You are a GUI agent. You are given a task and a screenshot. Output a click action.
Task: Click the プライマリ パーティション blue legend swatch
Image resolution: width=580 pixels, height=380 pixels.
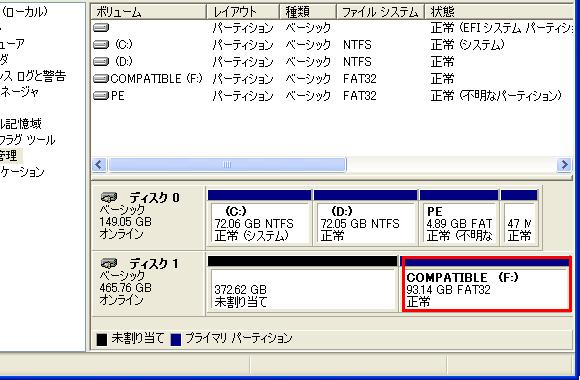[x=176, y=339]
